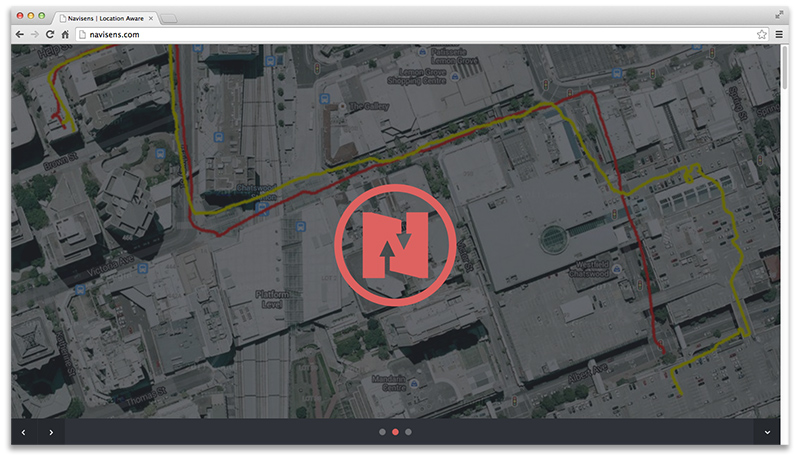Screen dimensions: 800x459
Task: Jump to the third slide dot
Action: pyautogui.click(x=408, y=432)
